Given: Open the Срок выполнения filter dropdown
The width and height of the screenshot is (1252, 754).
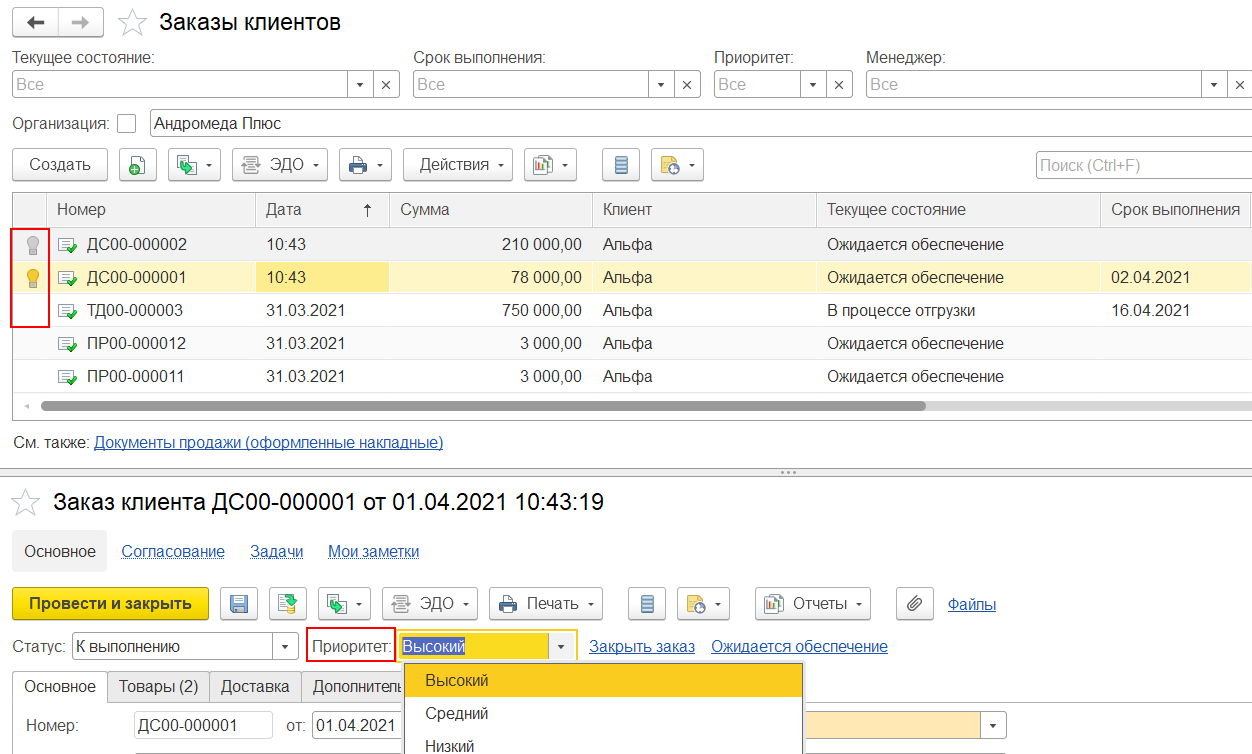Looking at the screenshot, I should (x=661, y=85).
